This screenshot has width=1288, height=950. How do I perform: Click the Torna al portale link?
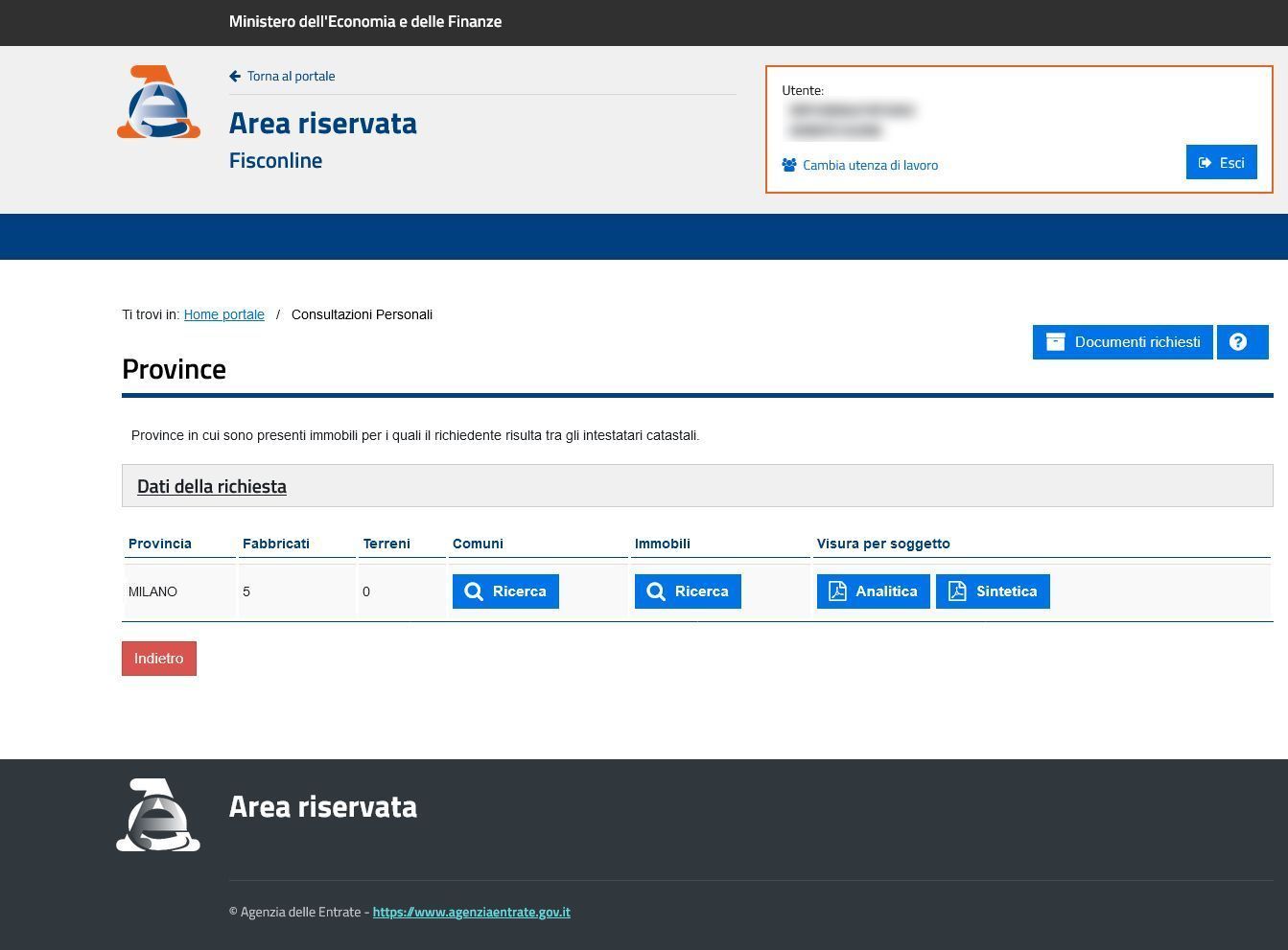pyautogui.click(x=291, y=77)
